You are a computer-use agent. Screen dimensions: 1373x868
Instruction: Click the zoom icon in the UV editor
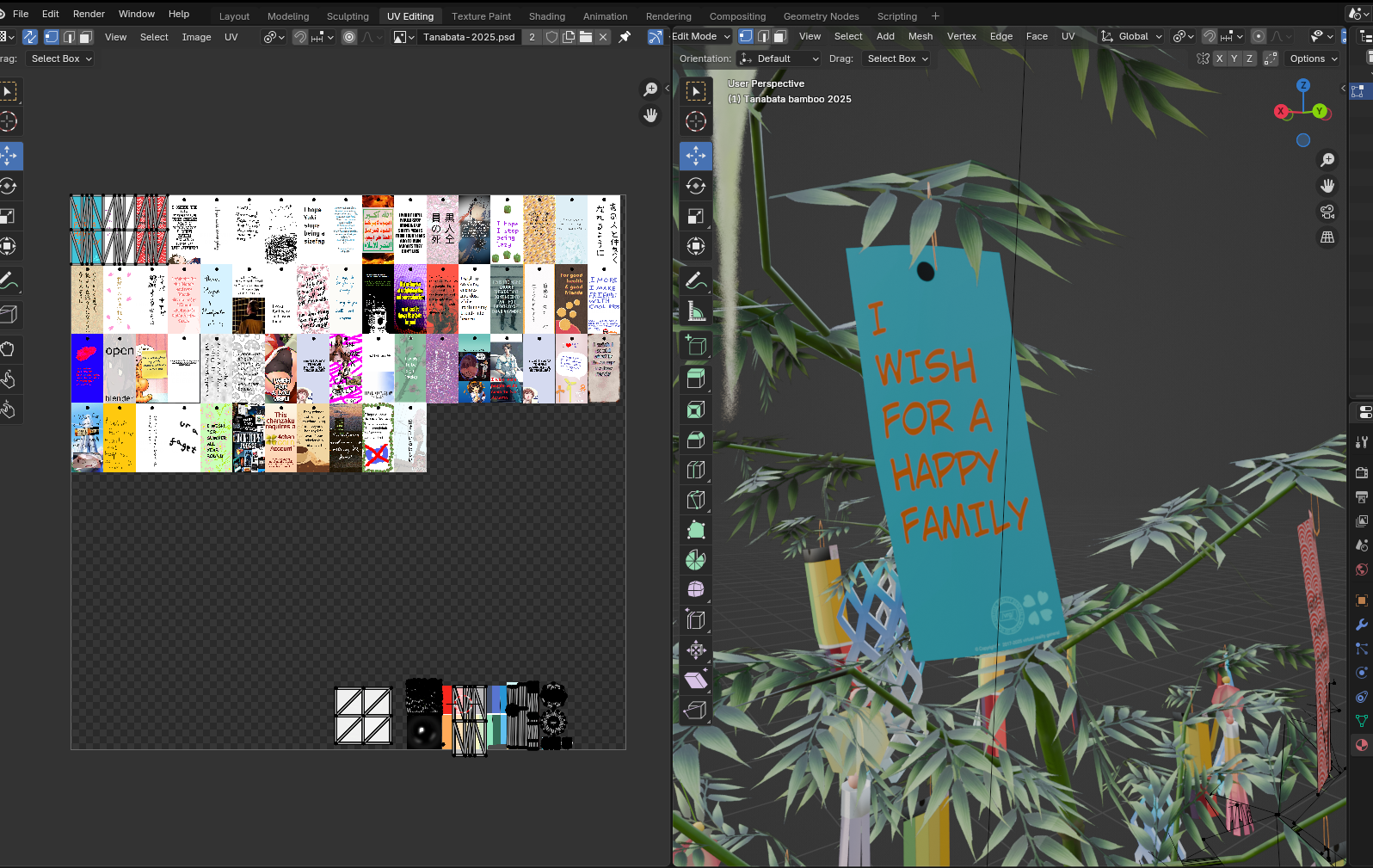click(650, 89)
